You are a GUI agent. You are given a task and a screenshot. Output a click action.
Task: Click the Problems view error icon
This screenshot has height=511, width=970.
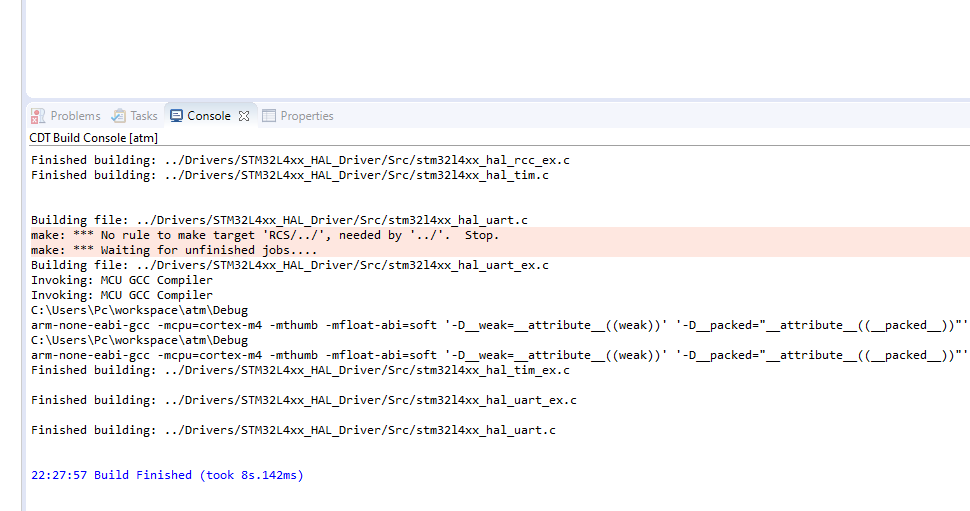click(x=38, y=116)
